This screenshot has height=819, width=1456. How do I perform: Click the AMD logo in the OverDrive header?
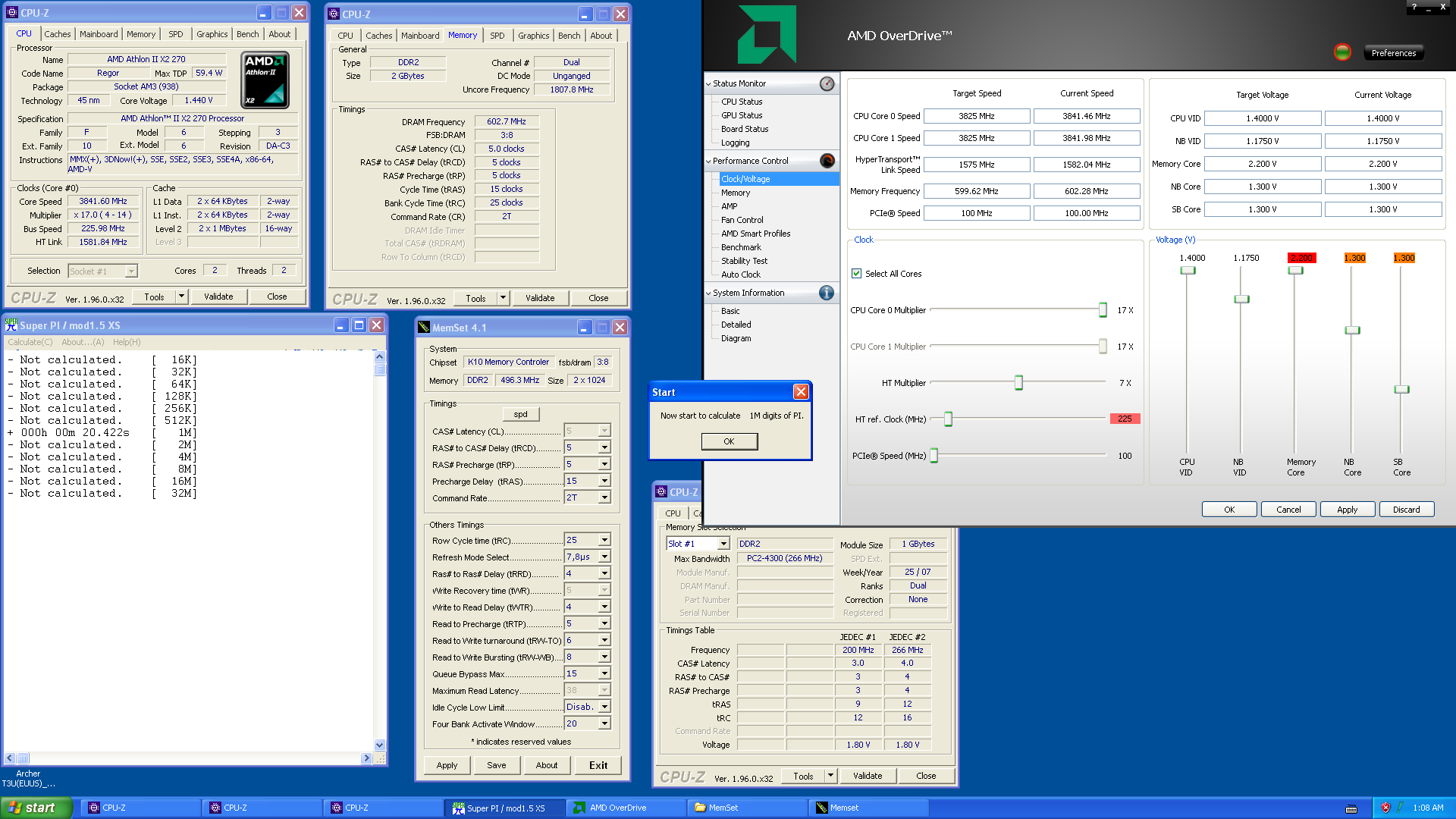pyautogui.click(x=767, y=35)
